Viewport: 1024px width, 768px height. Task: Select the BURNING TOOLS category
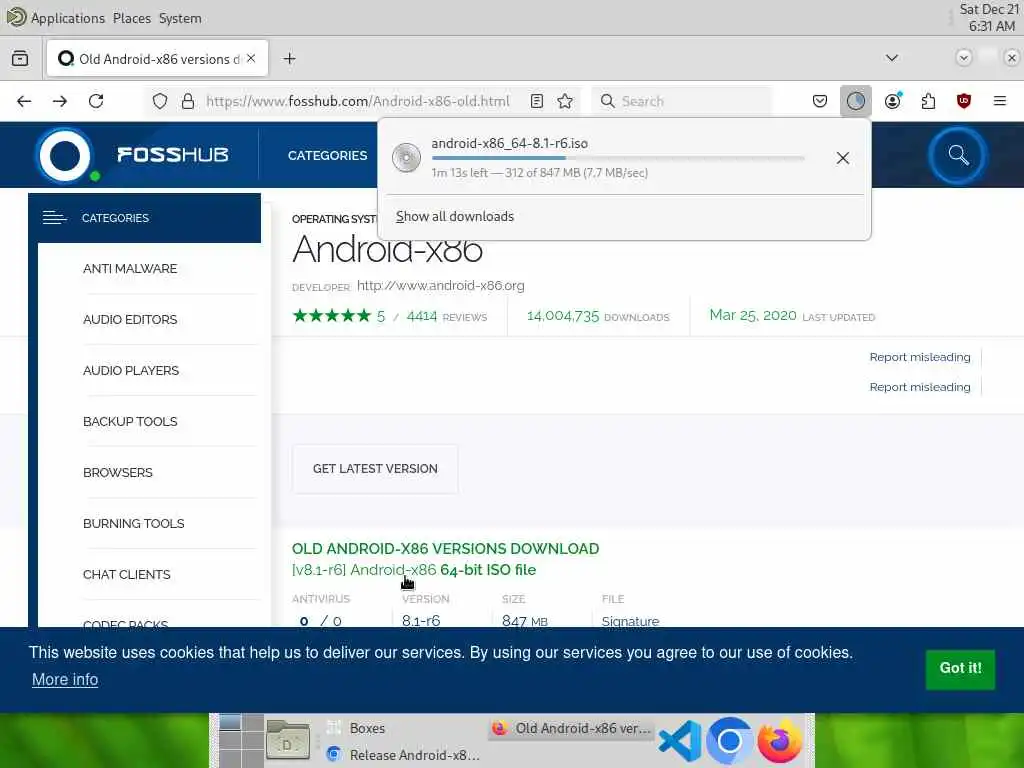tap(133, 523)
